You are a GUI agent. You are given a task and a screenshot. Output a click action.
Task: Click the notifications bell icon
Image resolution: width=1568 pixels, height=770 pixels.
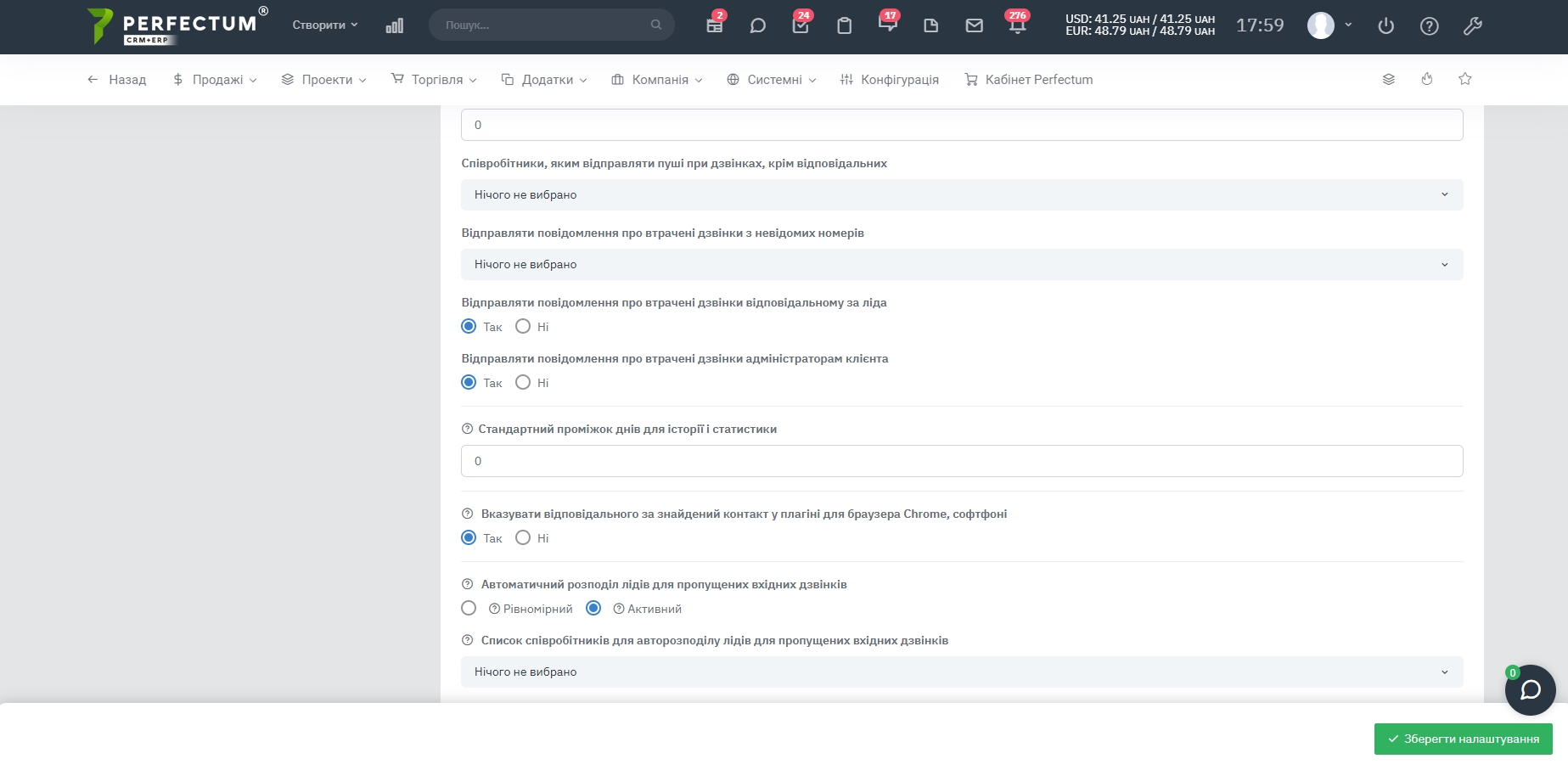(1017, 25)
